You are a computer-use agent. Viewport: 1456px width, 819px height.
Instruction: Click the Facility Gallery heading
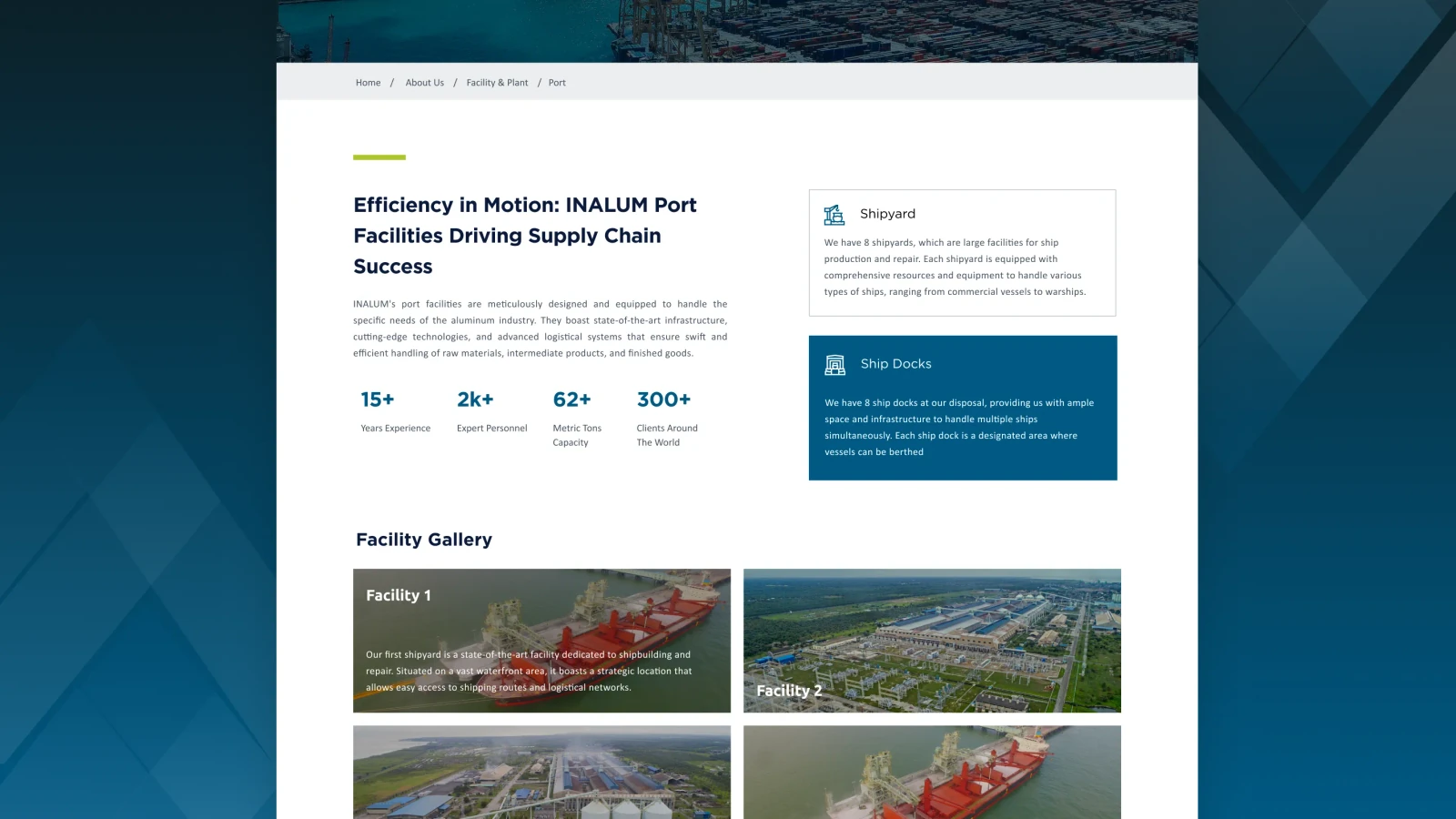tap(424, 540)
